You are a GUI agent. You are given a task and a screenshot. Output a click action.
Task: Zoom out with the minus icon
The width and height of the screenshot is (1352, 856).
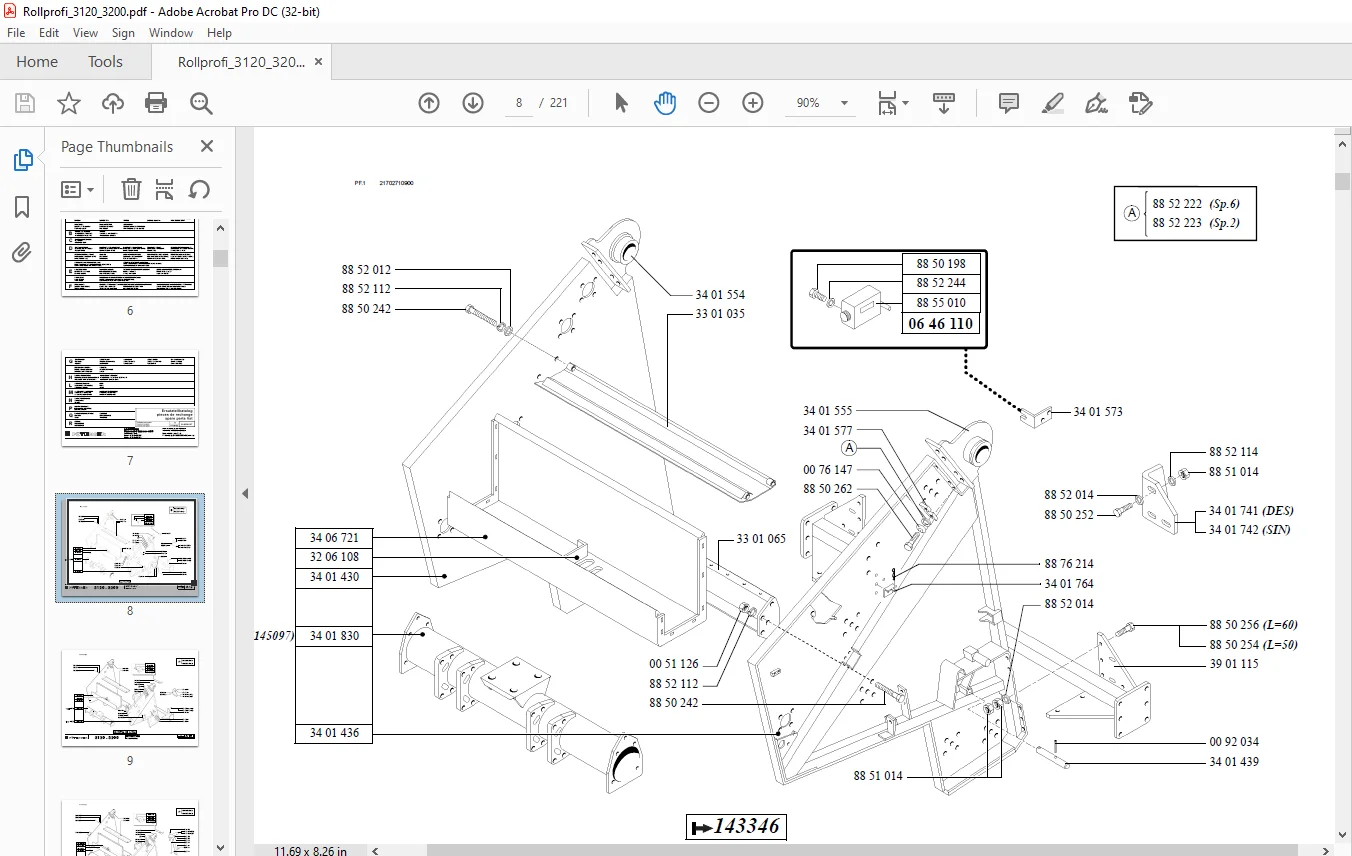click(x=709, y=103)
